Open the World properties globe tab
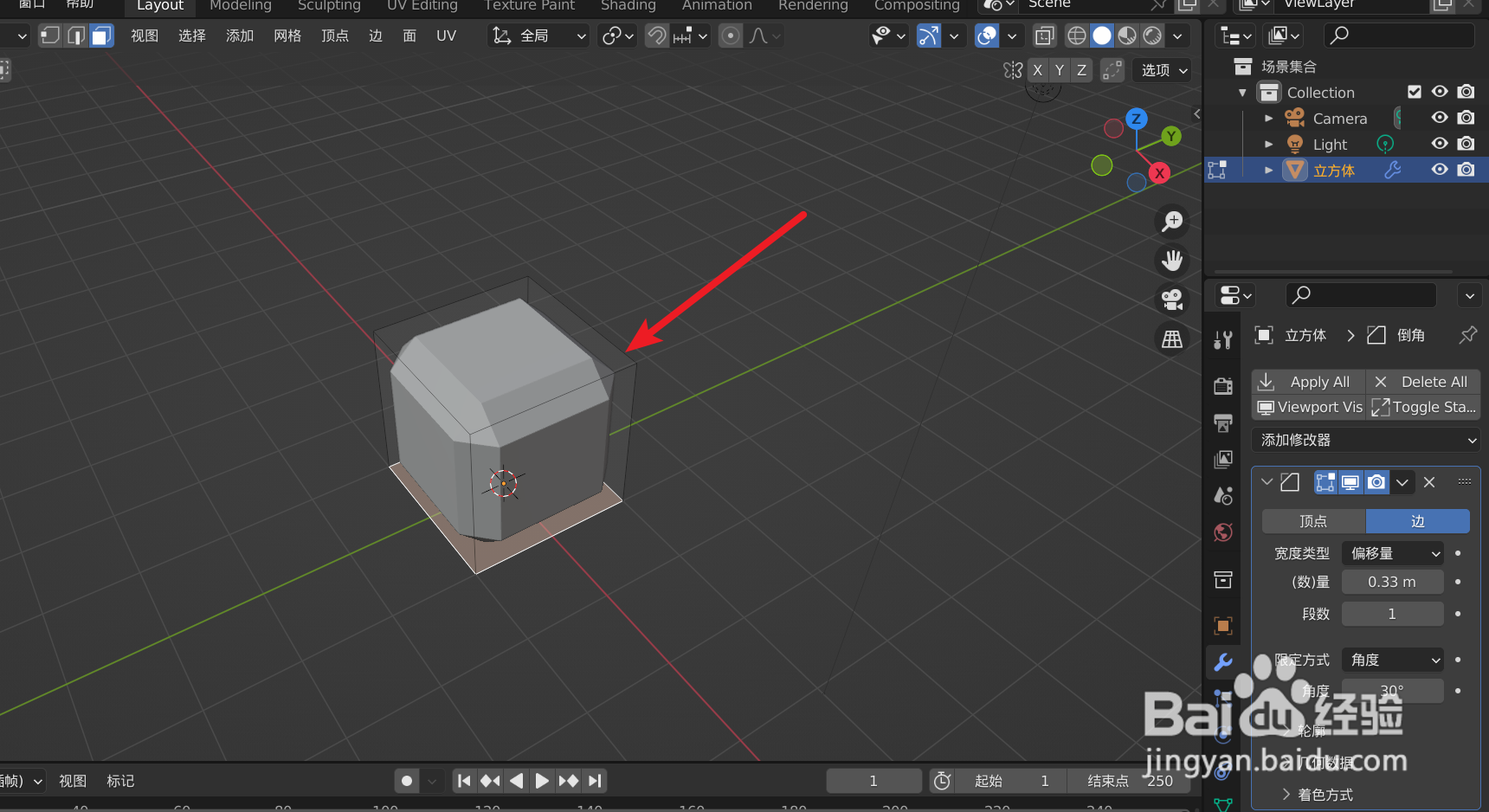Viewport: 1489px width, 812px height. click(x=1223, y=532)
